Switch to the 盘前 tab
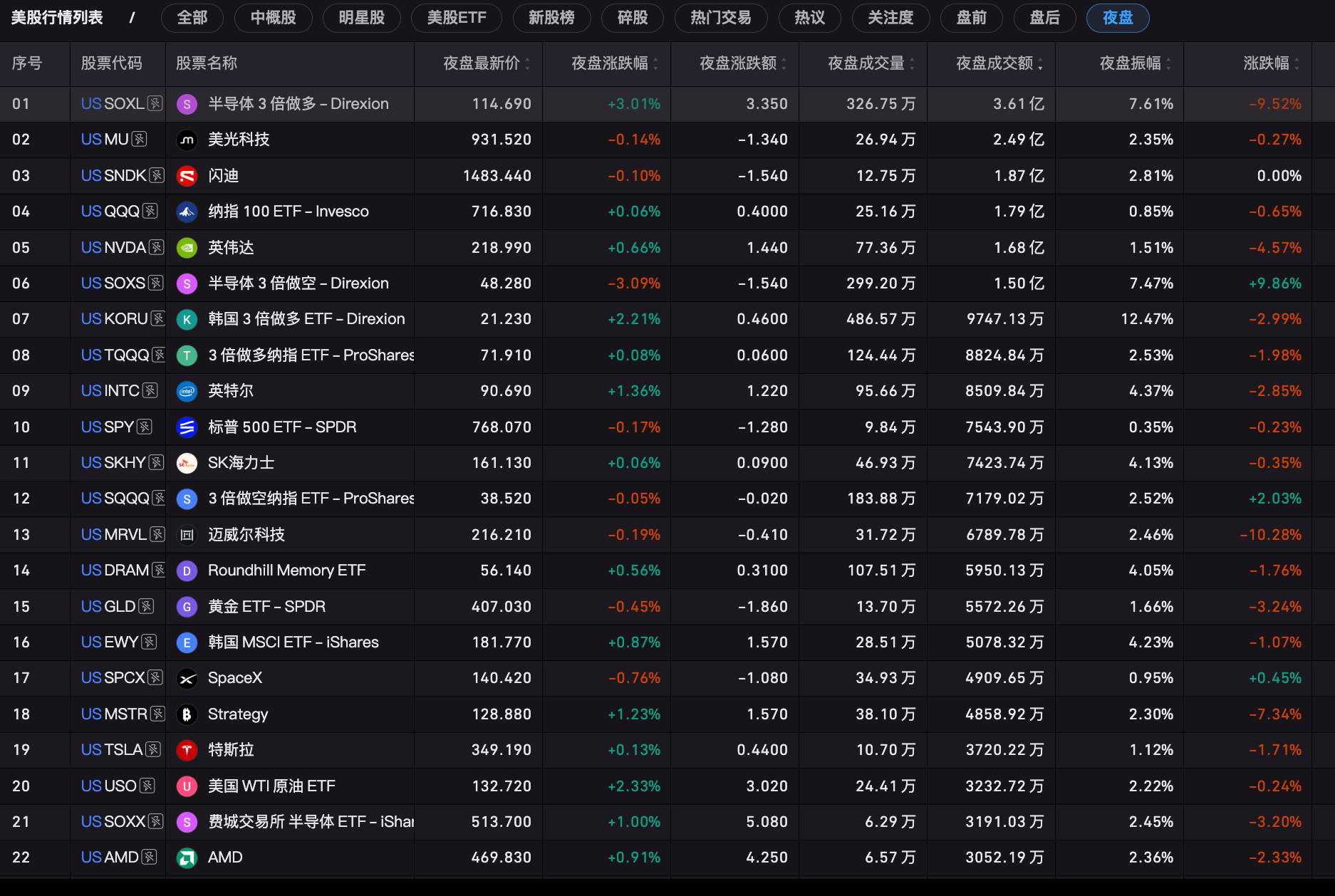The image size is (1335, 896). 972,18
